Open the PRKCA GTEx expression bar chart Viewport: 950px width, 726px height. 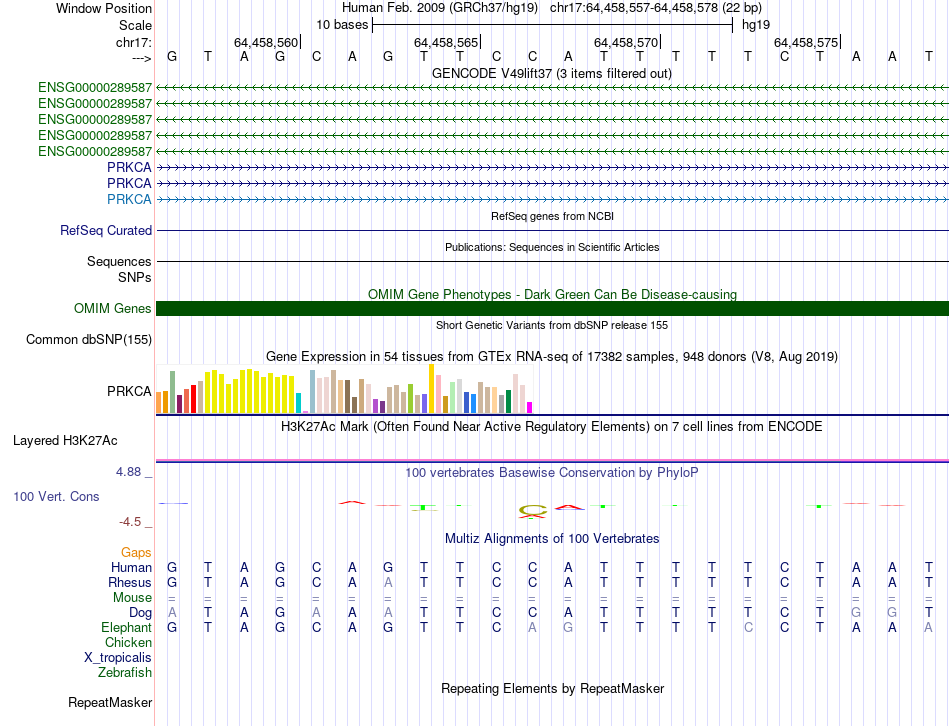point(344,389)
